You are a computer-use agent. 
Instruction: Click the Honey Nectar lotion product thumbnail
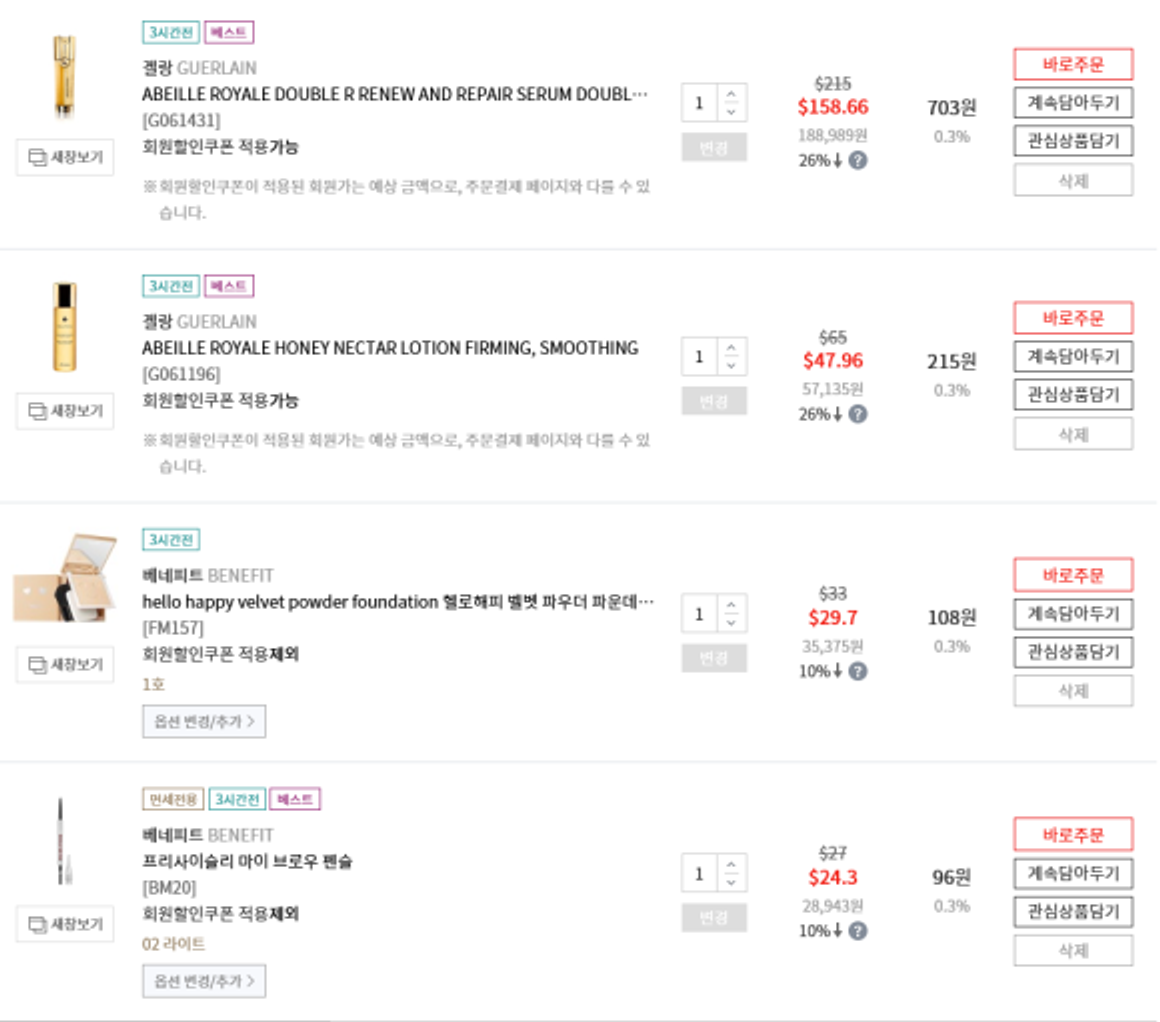coord(65,327)
